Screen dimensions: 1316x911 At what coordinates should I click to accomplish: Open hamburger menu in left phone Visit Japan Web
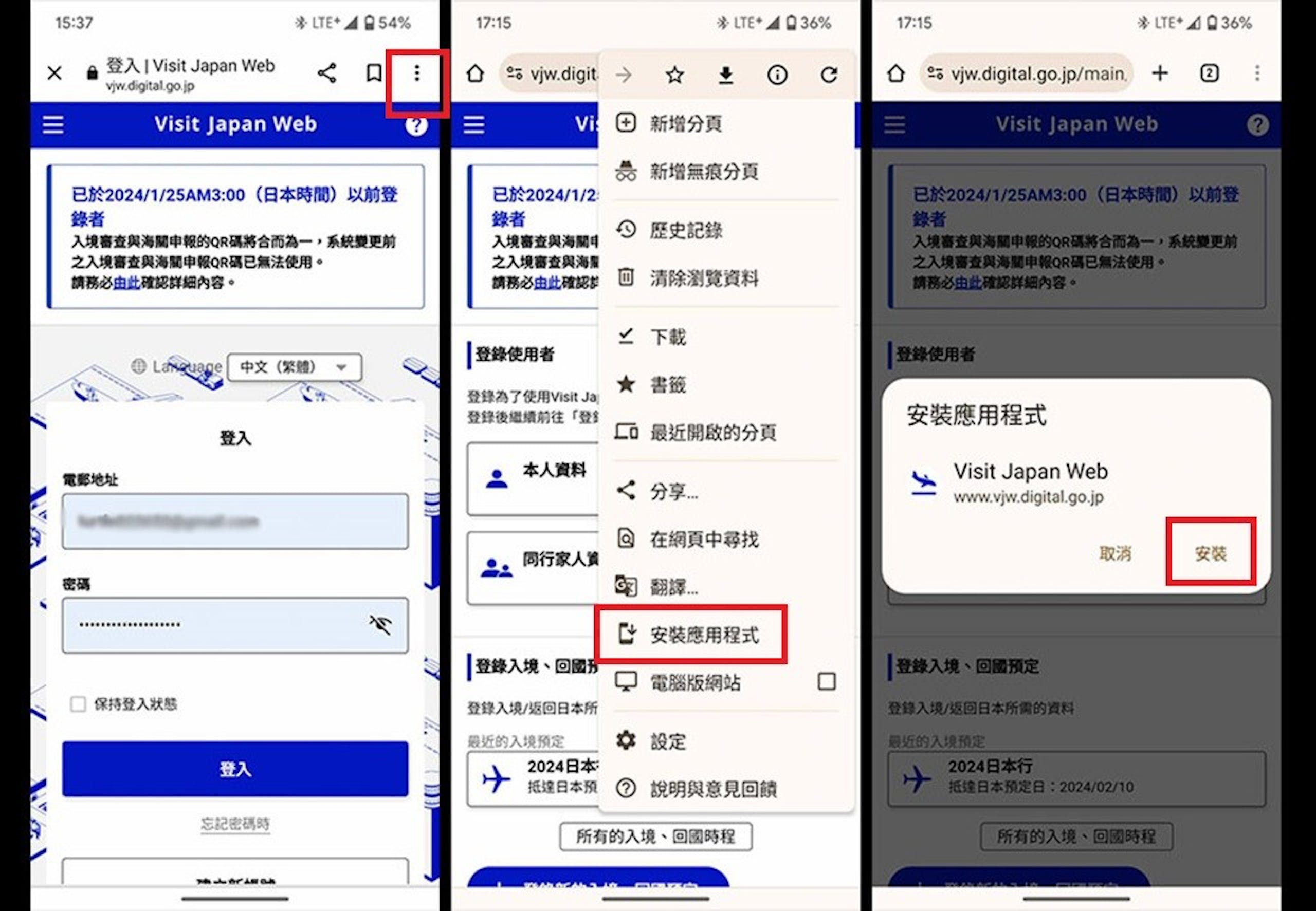click(53, 125)
